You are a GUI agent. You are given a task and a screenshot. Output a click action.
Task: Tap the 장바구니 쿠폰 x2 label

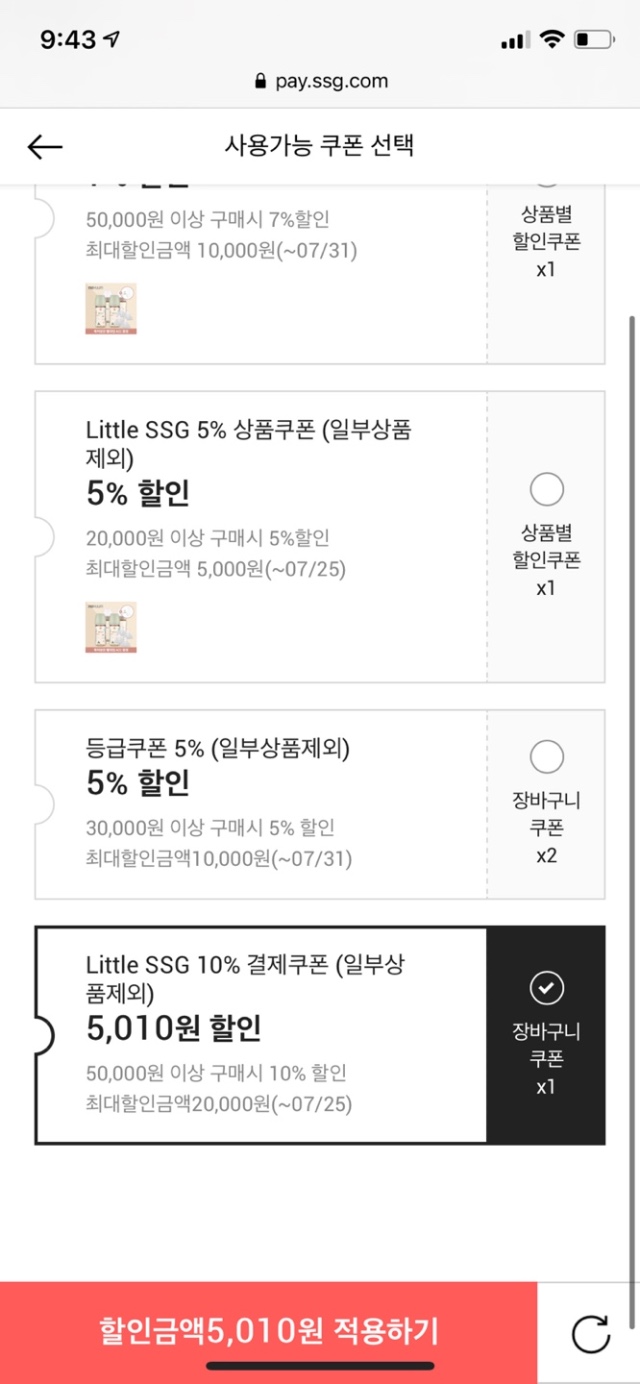(546, 828)
